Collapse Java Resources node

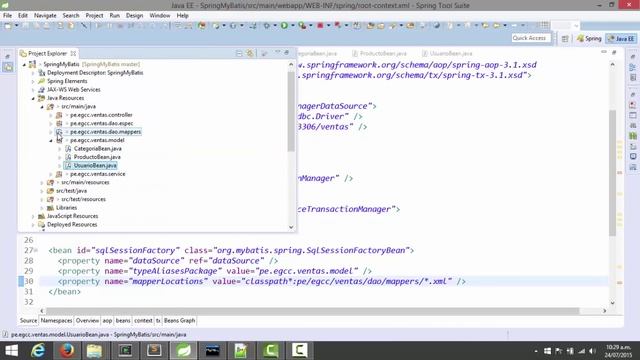pyautogui.click(x=33, y=98)
